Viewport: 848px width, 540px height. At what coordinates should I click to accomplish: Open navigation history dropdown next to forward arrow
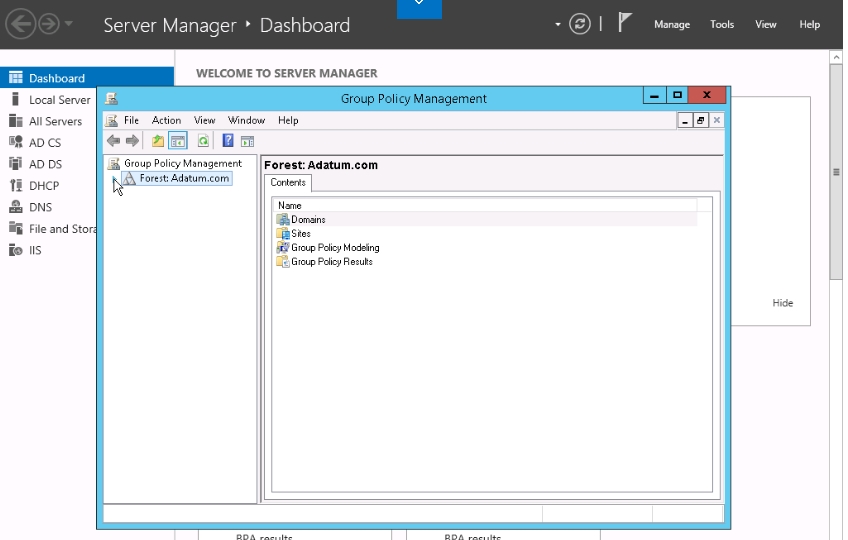point(69,24)
